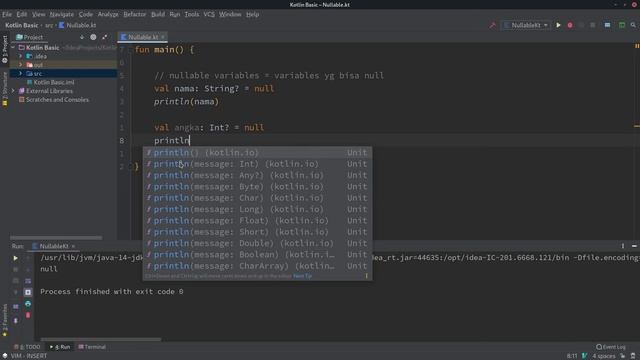Viewport: 640px width, 360px height.
Task: Choose println(message: Int) suggestion
Action: click(257, 164)
